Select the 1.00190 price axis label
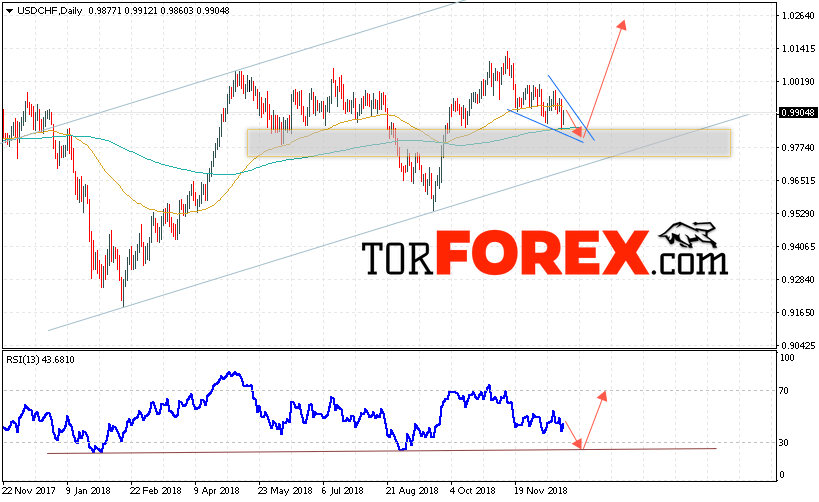This screenshot has width=819, height=502. pyautogui.click(x=798, y=81)
